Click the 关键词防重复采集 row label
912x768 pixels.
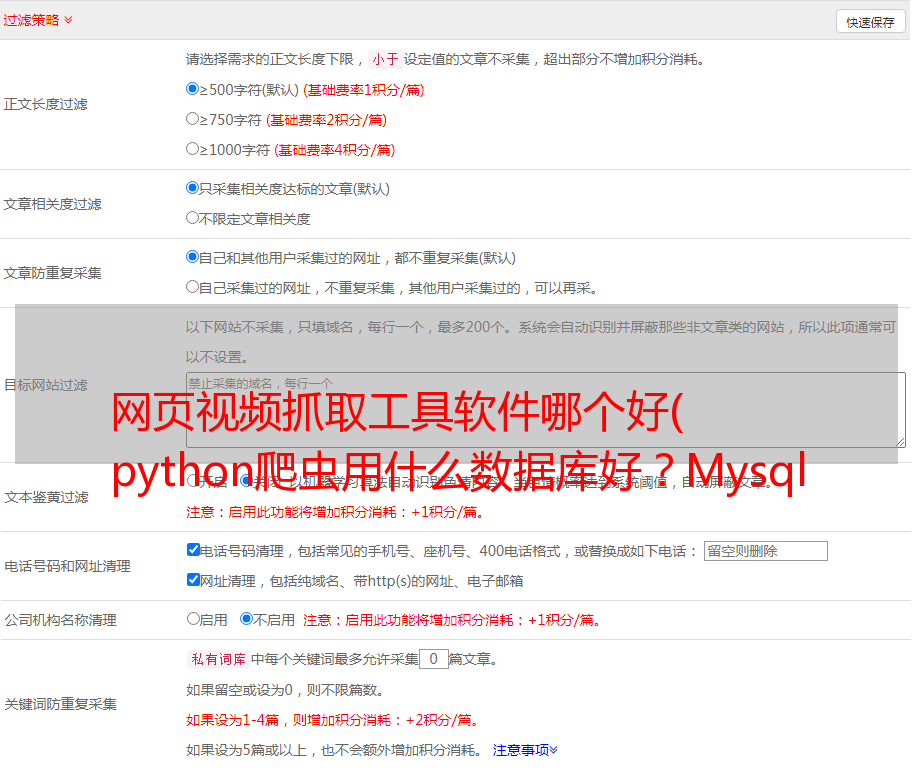point(60,704)
